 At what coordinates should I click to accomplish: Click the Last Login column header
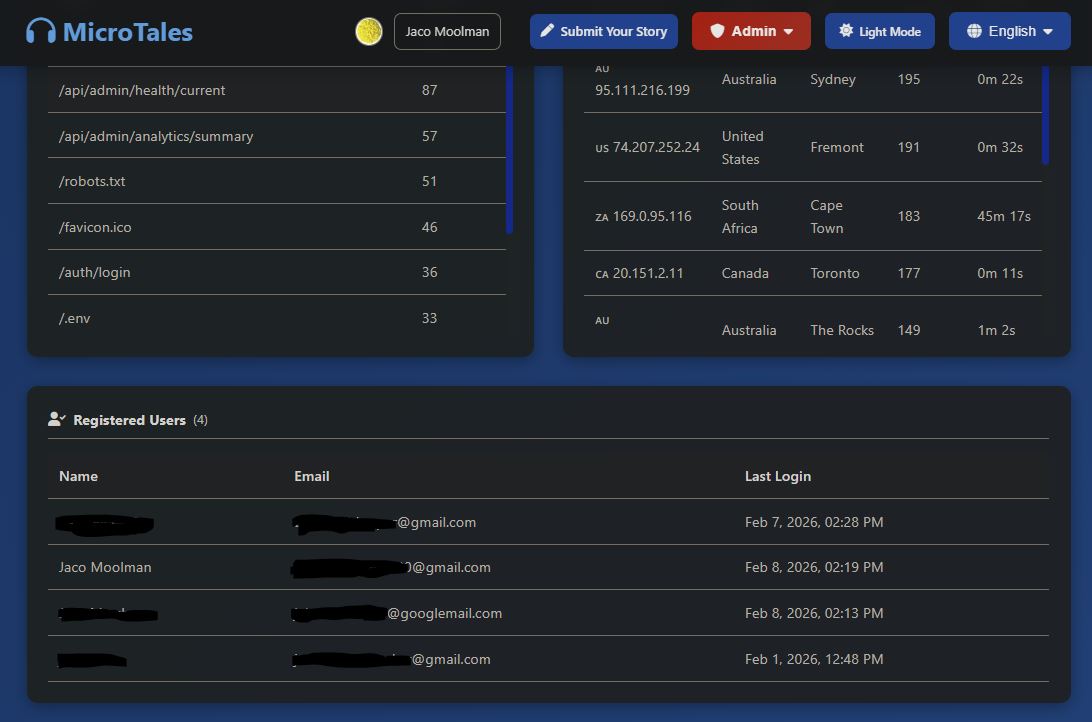(777, 476)
